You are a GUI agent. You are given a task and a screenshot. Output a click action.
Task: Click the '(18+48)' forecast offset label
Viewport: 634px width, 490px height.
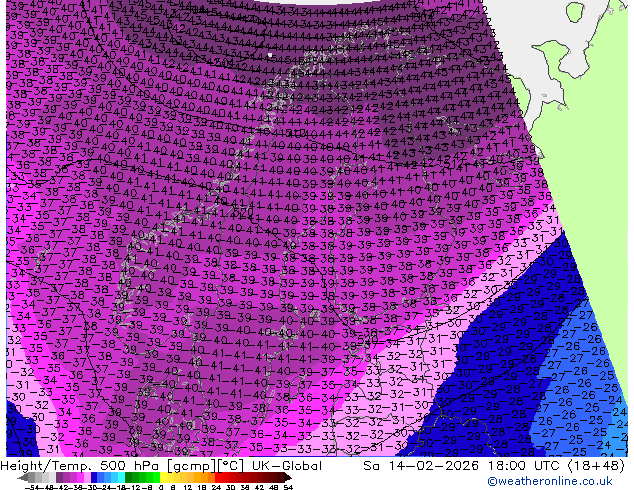(596, 466)
